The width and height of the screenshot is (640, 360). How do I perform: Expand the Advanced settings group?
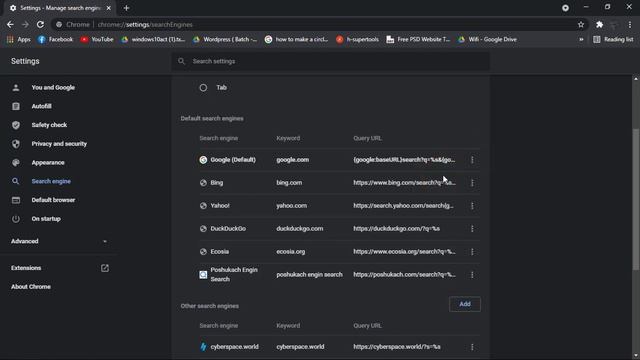[59, 241]
